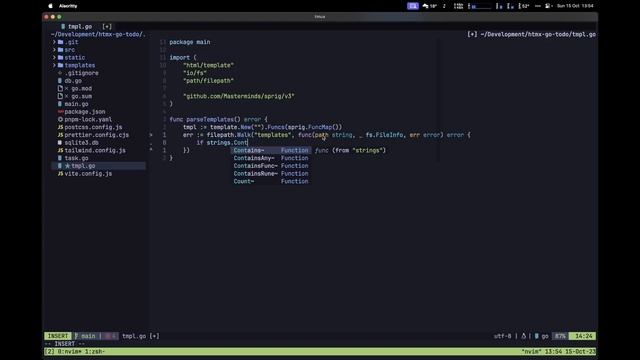Click the tmux window 1:zsh label
The width and height of the screenshot is (640, 360).
coord(95,351)
